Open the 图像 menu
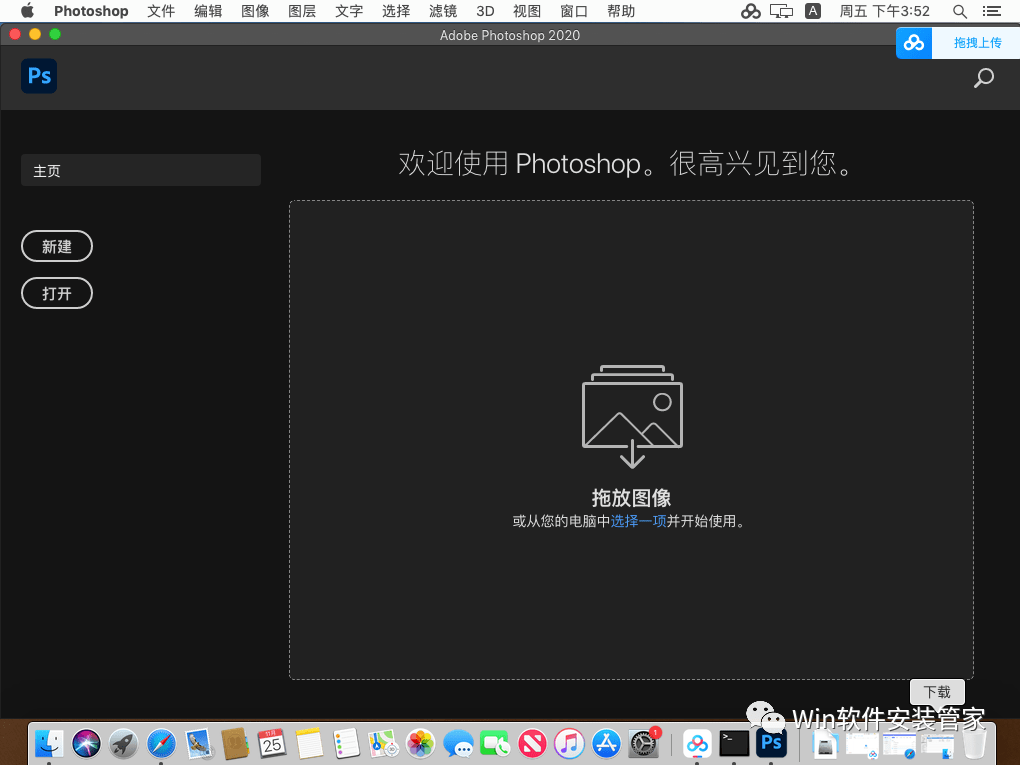This screenshot has width=1020, height=765. (255, 11)
